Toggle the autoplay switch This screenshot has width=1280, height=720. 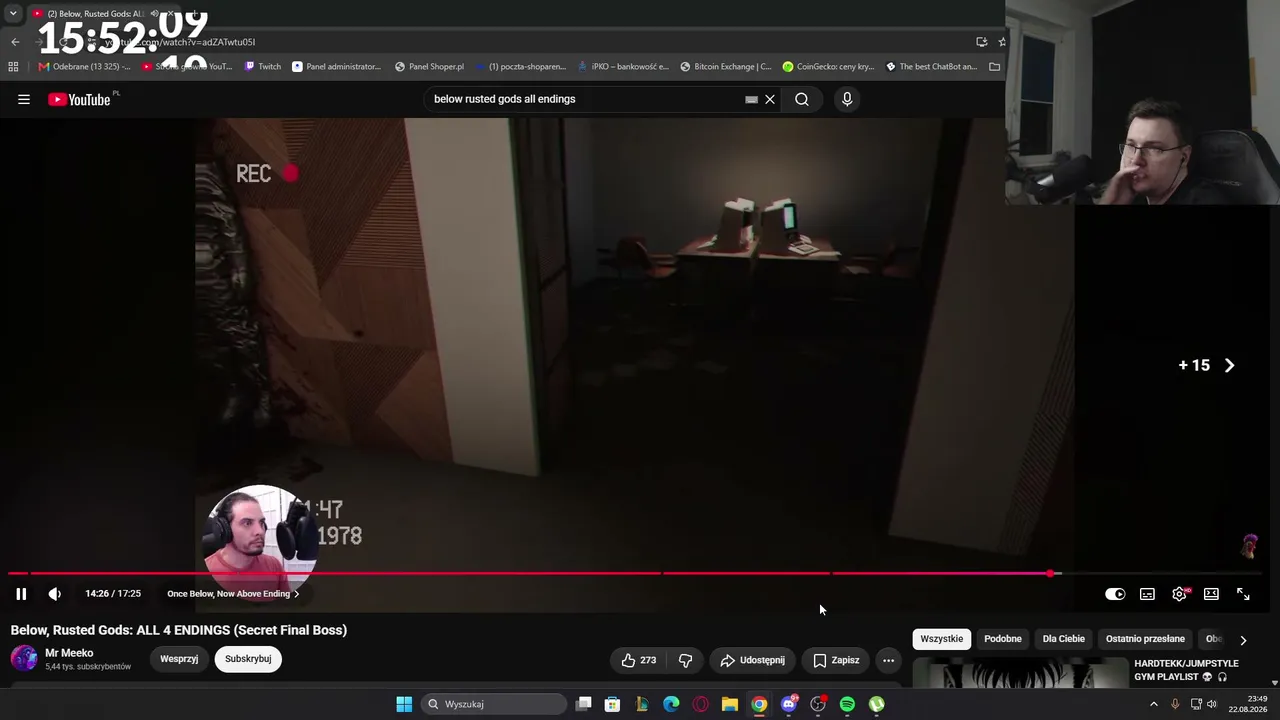pos(1115,594)
